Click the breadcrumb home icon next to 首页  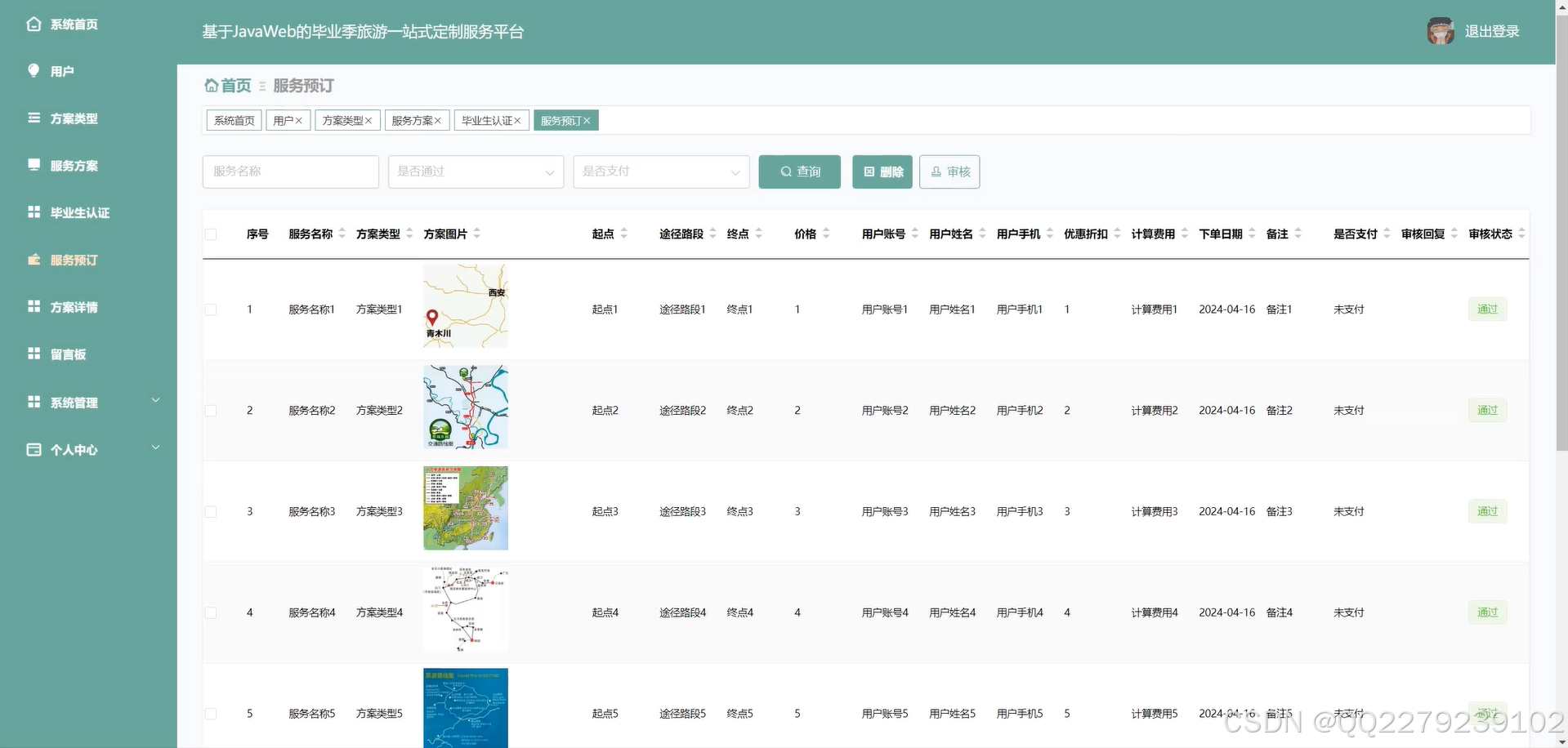211,85
